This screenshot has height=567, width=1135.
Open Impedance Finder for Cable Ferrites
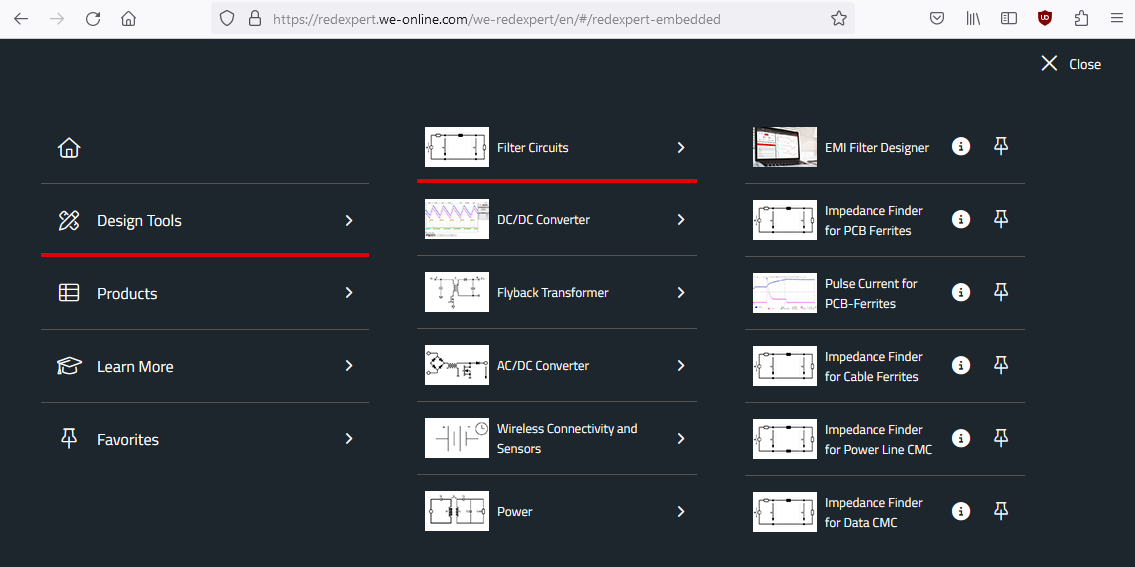(x=874, y=366)
